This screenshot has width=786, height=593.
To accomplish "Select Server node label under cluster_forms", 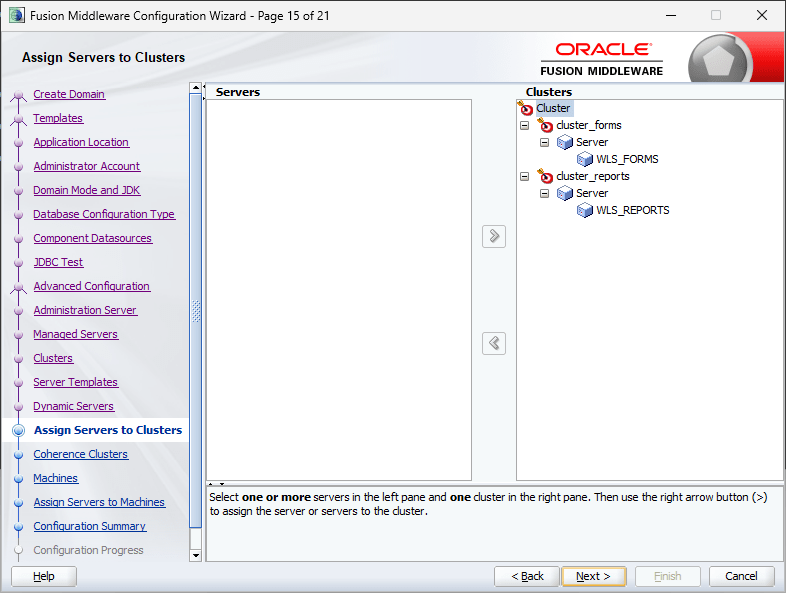I will [x=592, y=142].
